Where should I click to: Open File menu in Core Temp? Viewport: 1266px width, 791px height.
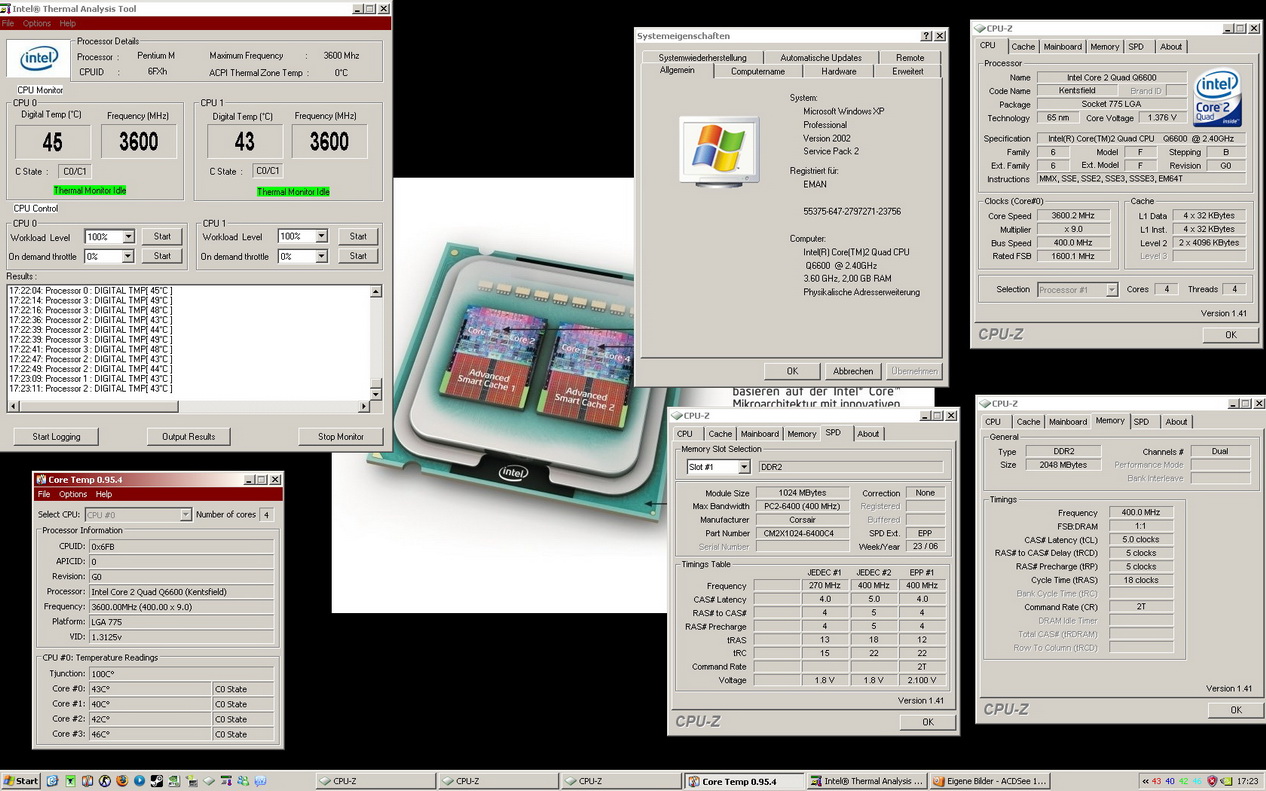(44, 494)
